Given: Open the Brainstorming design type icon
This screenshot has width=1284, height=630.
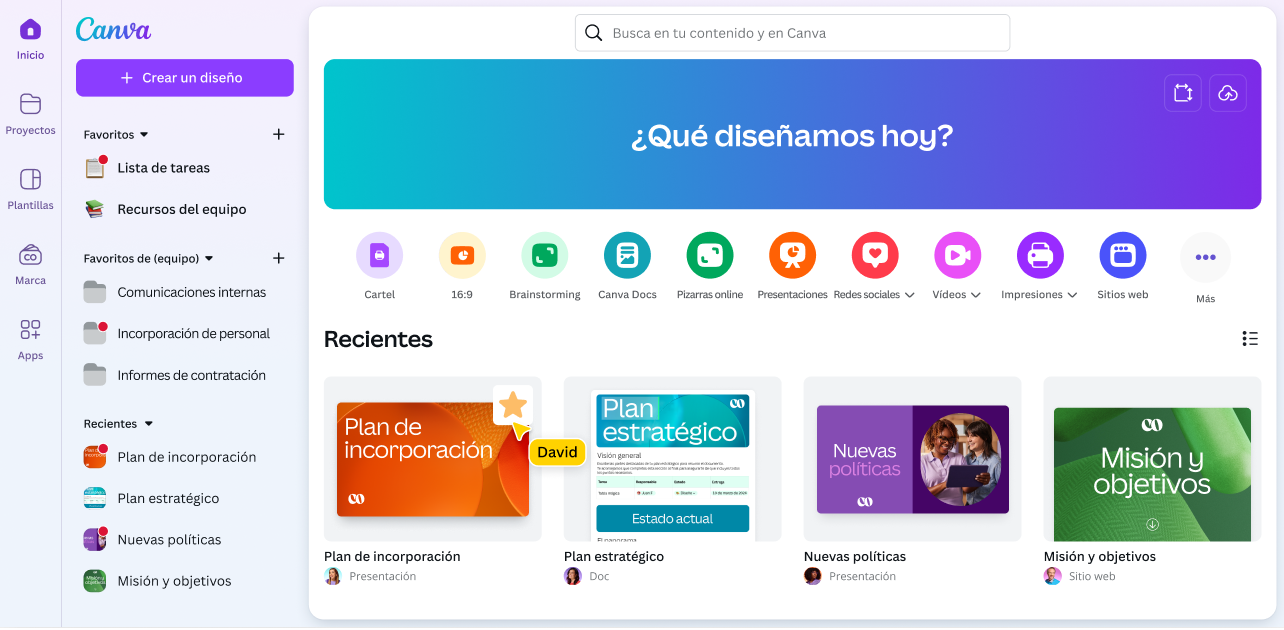Looking at the screenshot, I should (x=544, y=255).
